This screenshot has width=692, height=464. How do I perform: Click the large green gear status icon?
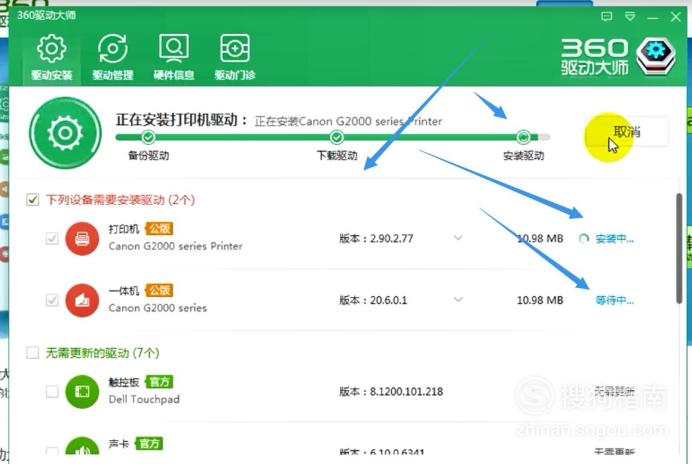(x=65, y=133)
